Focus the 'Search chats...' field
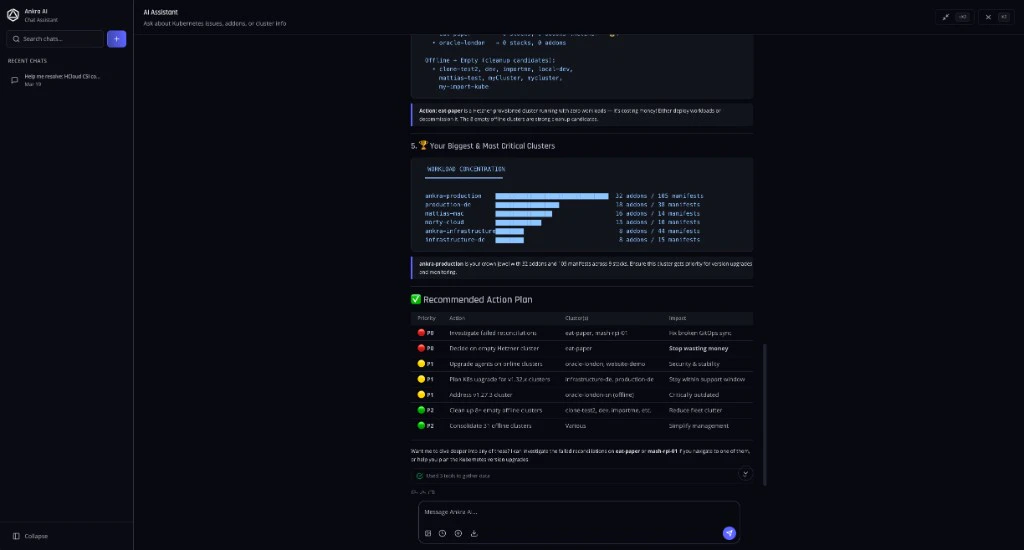 pos(55,39)
